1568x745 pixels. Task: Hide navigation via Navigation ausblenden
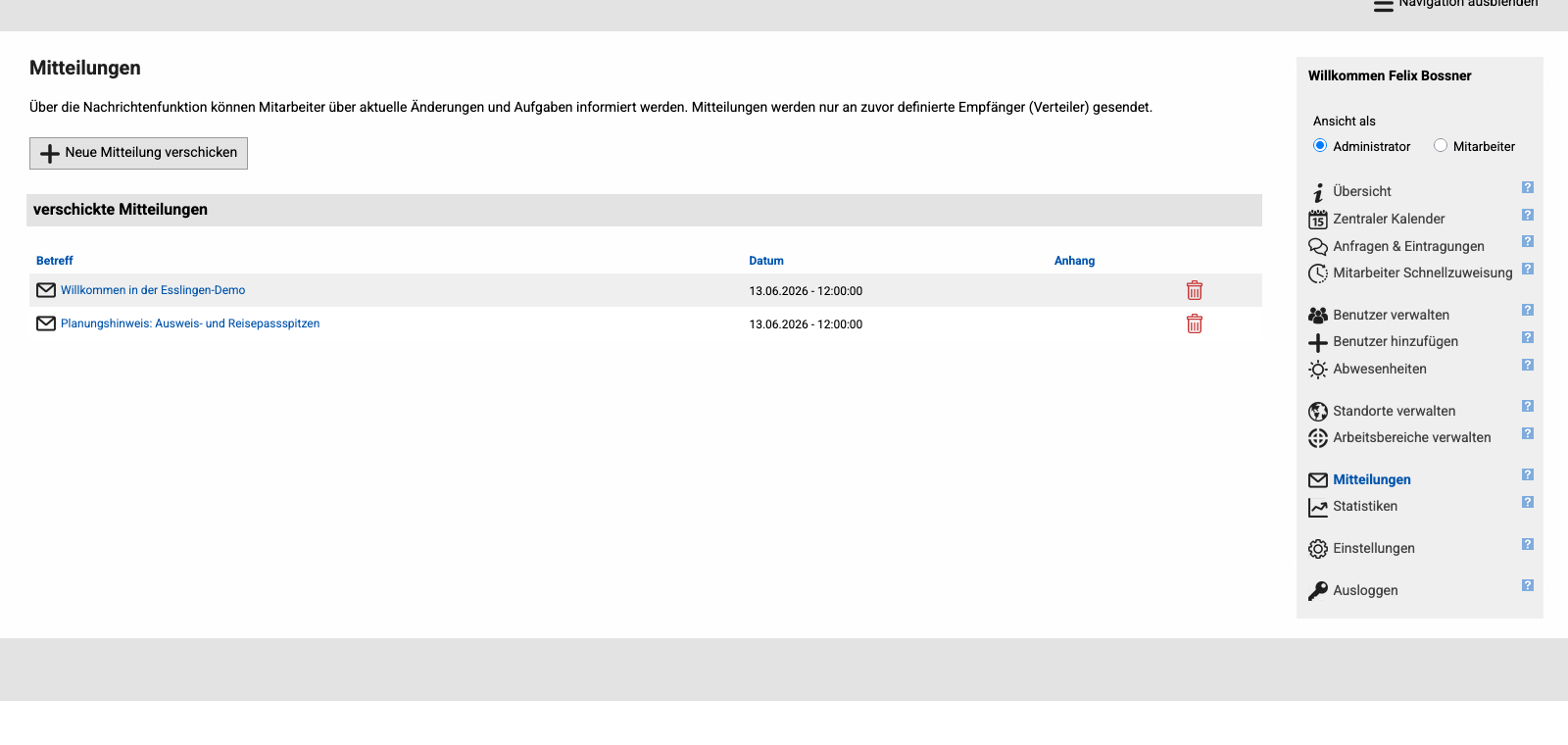[x=1456, y=4]
